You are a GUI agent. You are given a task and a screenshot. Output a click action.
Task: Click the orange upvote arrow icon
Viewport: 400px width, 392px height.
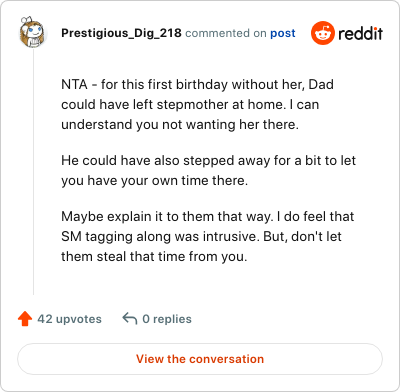25,319
